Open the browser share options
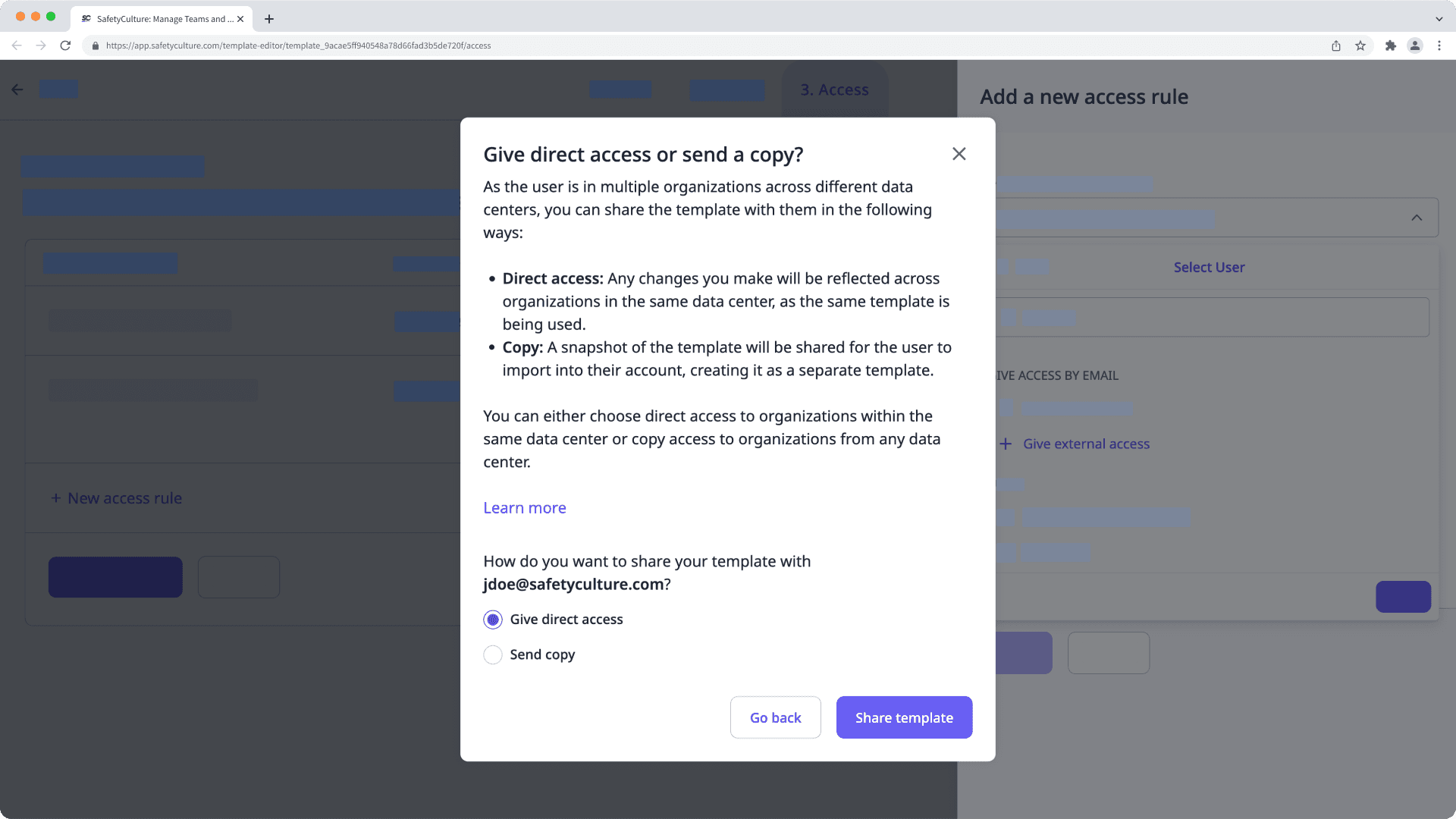This screenshot has width=1456, height=819. click(x=1336, y=45)
